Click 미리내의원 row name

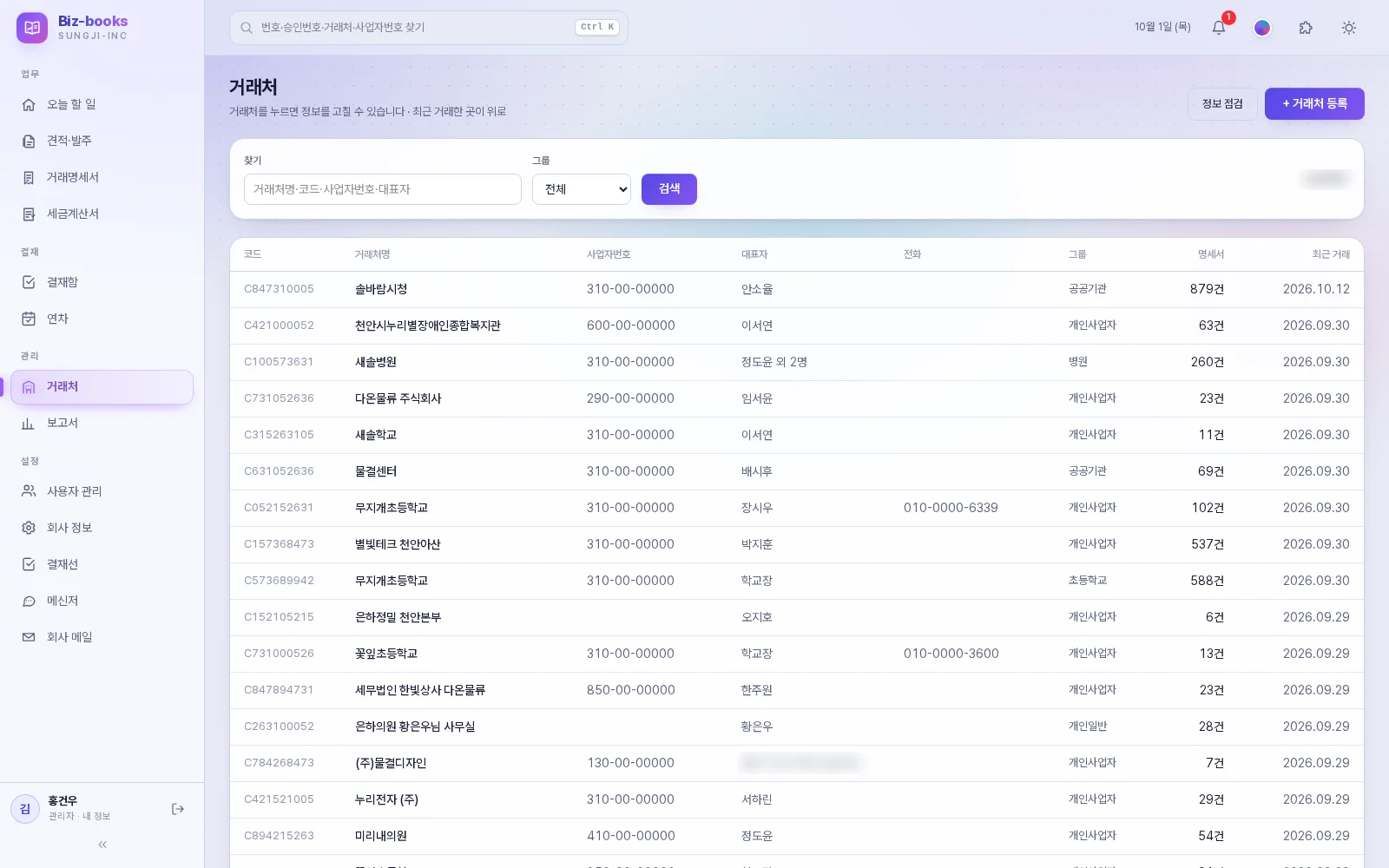381,836
